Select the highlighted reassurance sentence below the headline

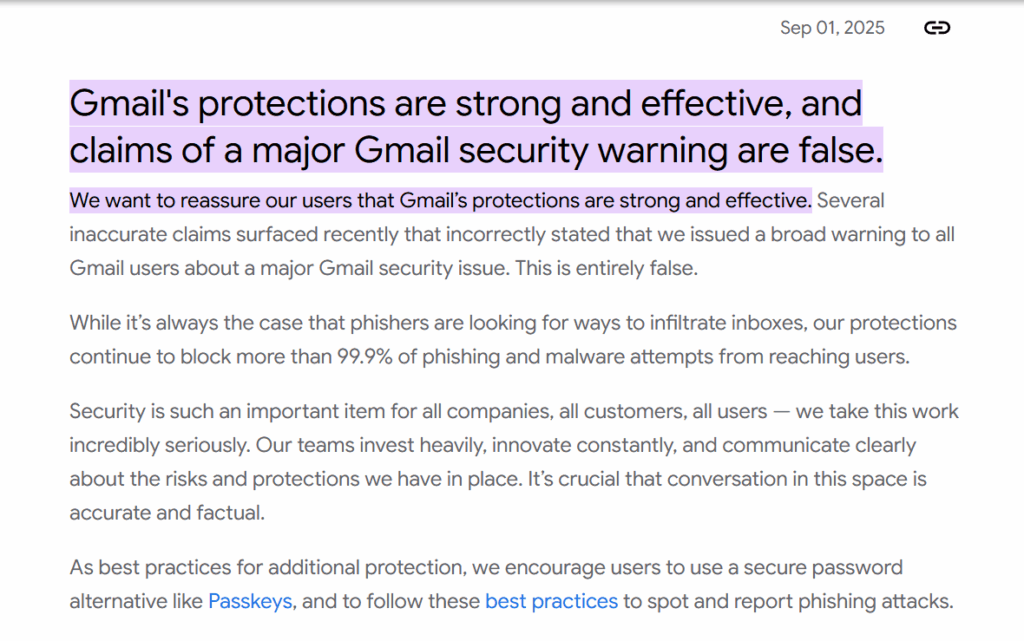coord(440,200)
